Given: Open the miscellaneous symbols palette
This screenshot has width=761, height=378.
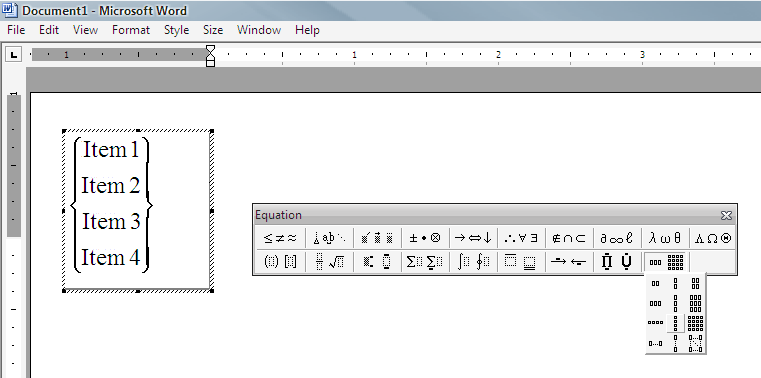Looking at the screenshot, I should [616, 238].
